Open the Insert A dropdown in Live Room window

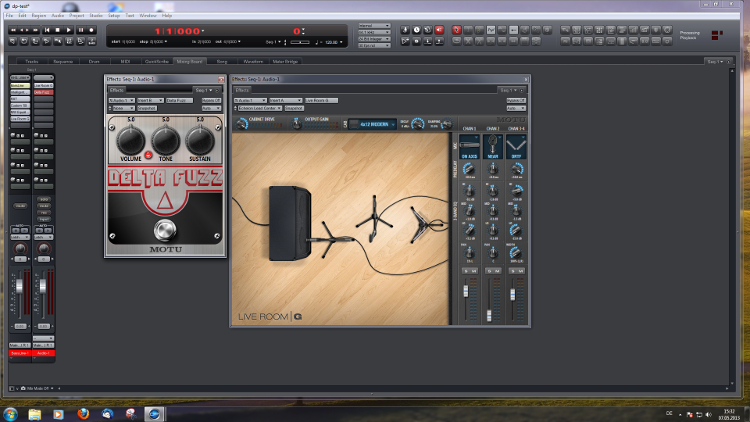pyautogui.click(x=286, y=100)
